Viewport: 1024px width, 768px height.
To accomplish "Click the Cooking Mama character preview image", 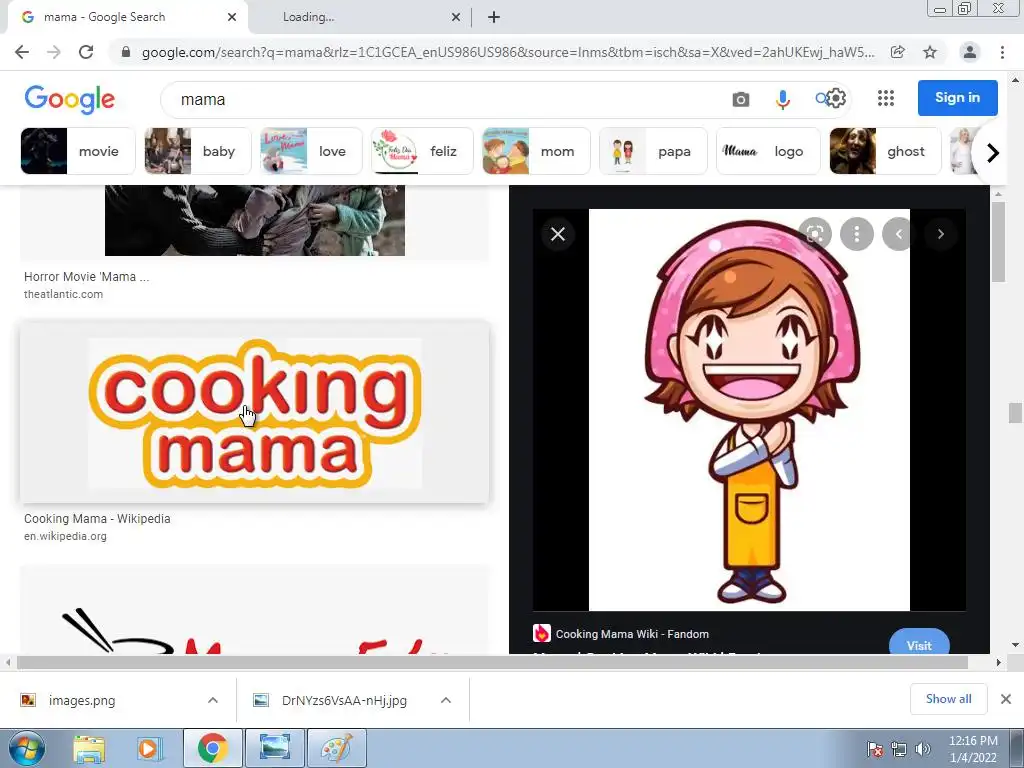I will [749, 410].
